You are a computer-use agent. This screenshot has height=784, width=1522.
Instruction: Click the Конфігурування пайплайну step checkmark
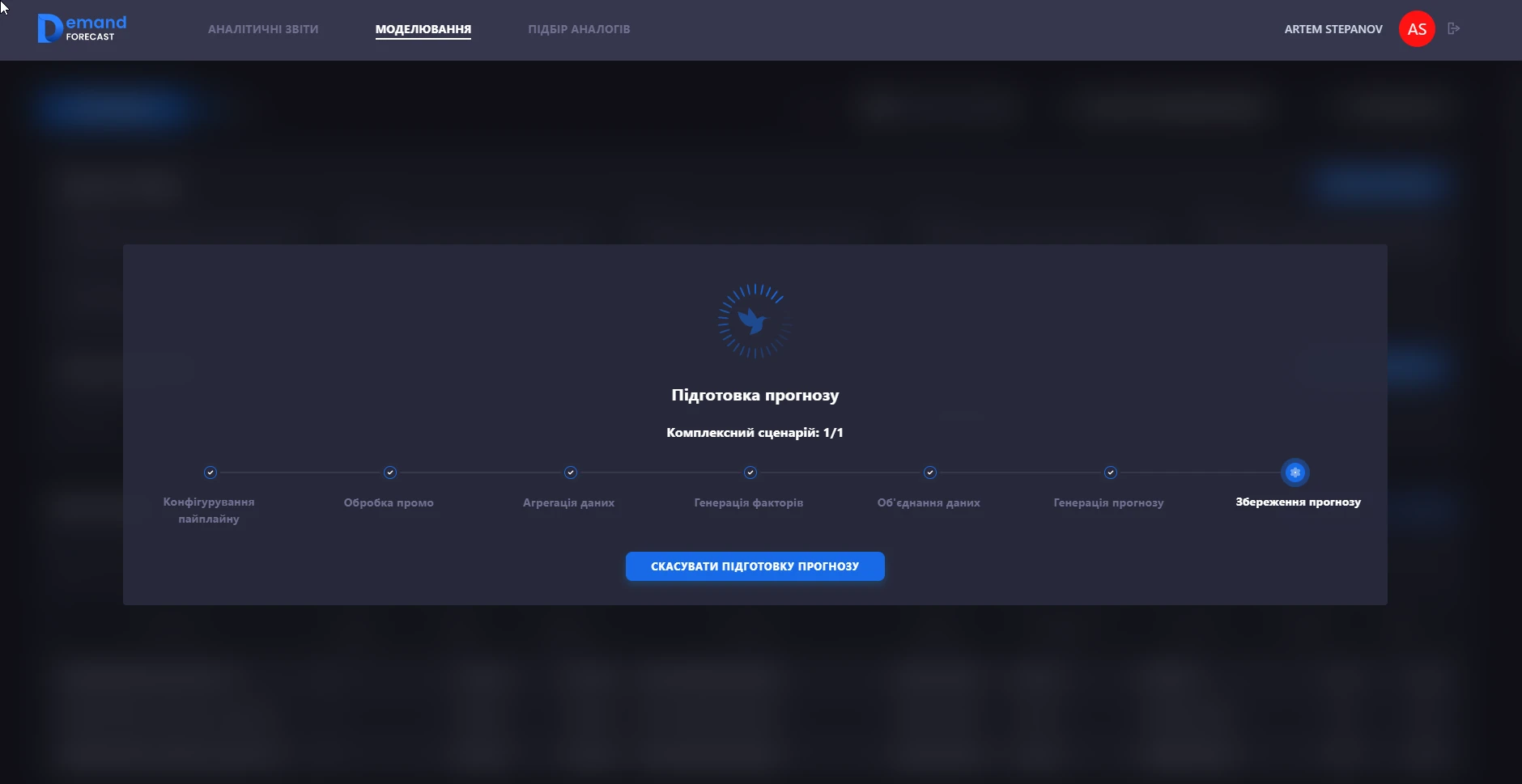click(210, 473)
